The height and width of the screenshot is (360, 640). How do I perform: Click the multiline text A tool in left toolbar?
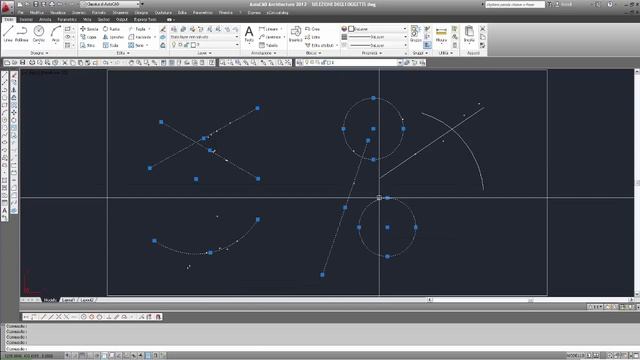(5, 211)
